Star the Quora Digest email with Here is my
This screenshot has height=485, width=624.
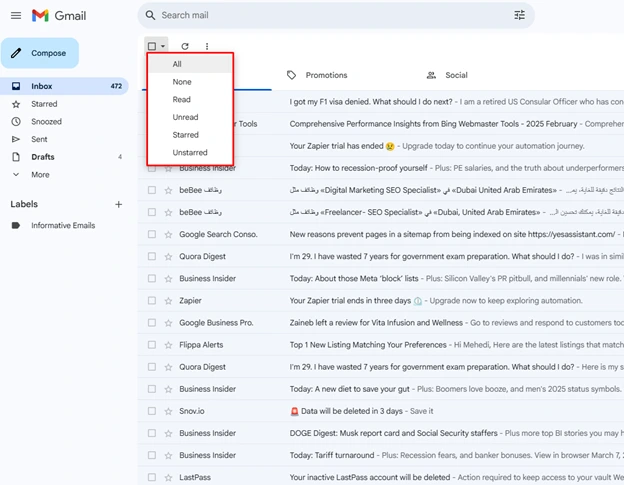tap(168, 367)
